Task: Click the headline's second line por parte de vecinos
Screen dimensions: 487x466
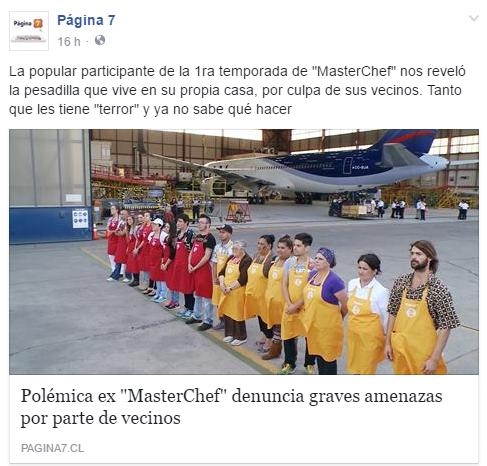Action: (x=101, y=418)
